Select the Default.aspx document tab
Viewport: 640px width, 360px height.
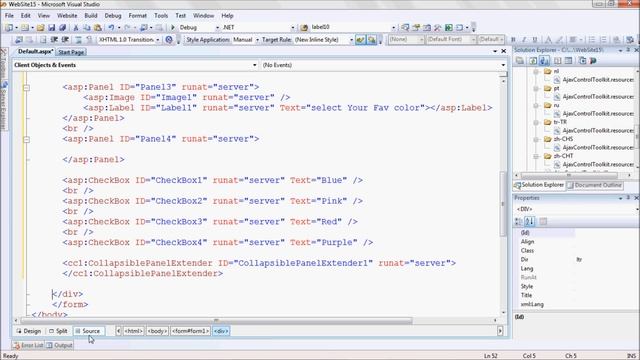pos(36,52)
